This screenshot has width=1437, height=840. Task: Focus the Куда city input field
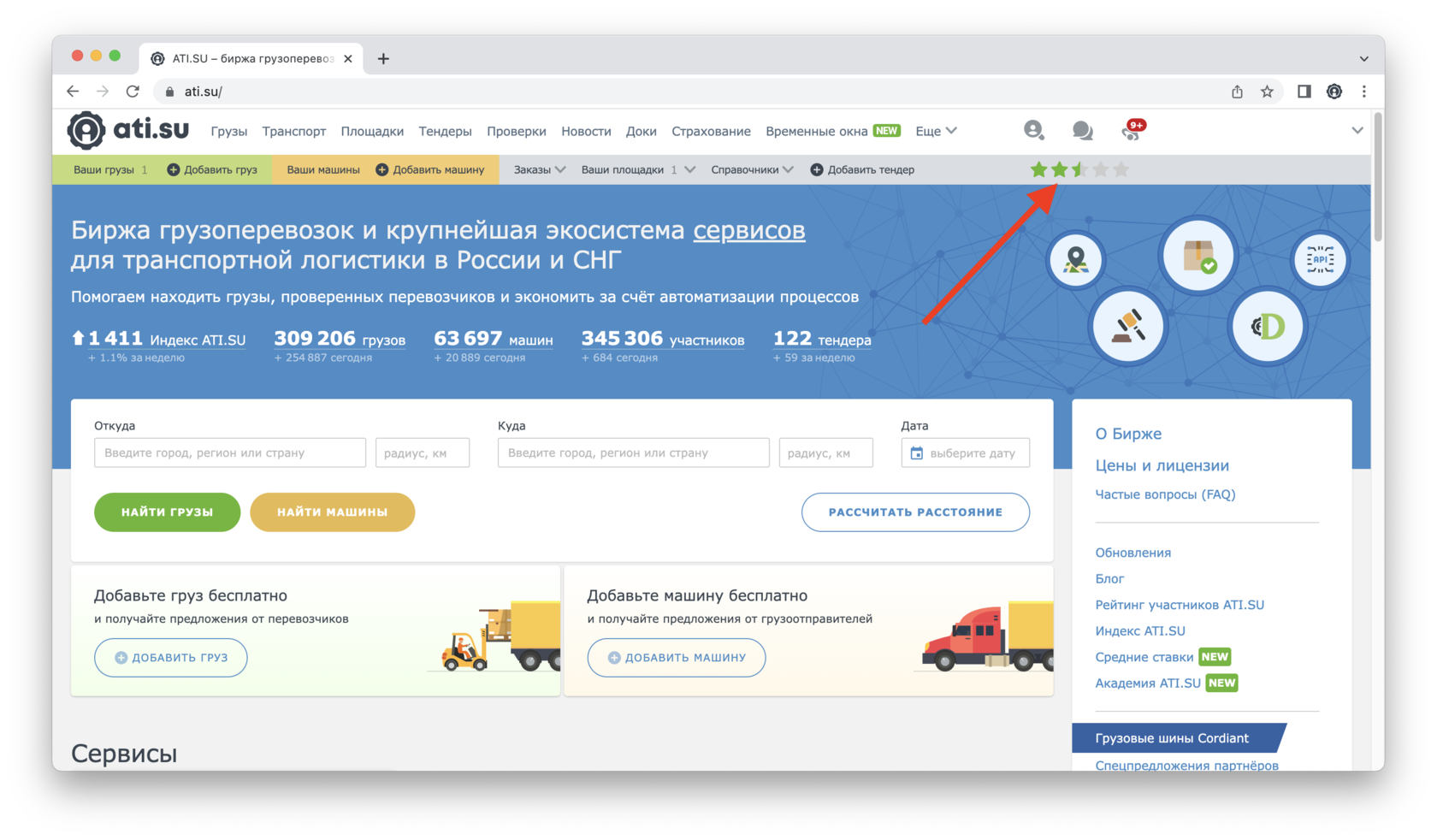[634, 453]
